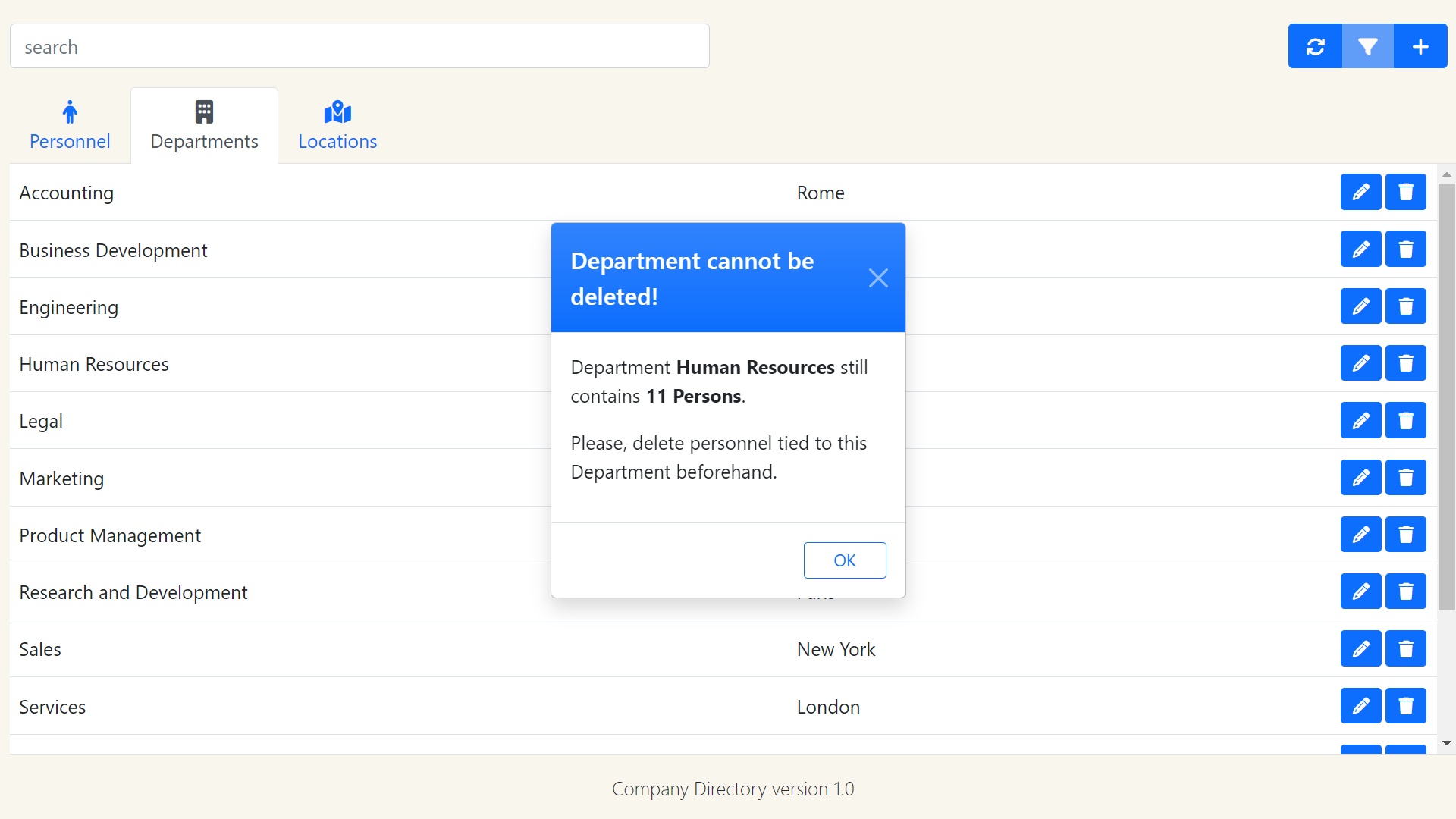Screen dimensions: 1456x819
Task: Click the edit pencil icon for Sales
Action: pyautogui.click(x=1360, y=648)
